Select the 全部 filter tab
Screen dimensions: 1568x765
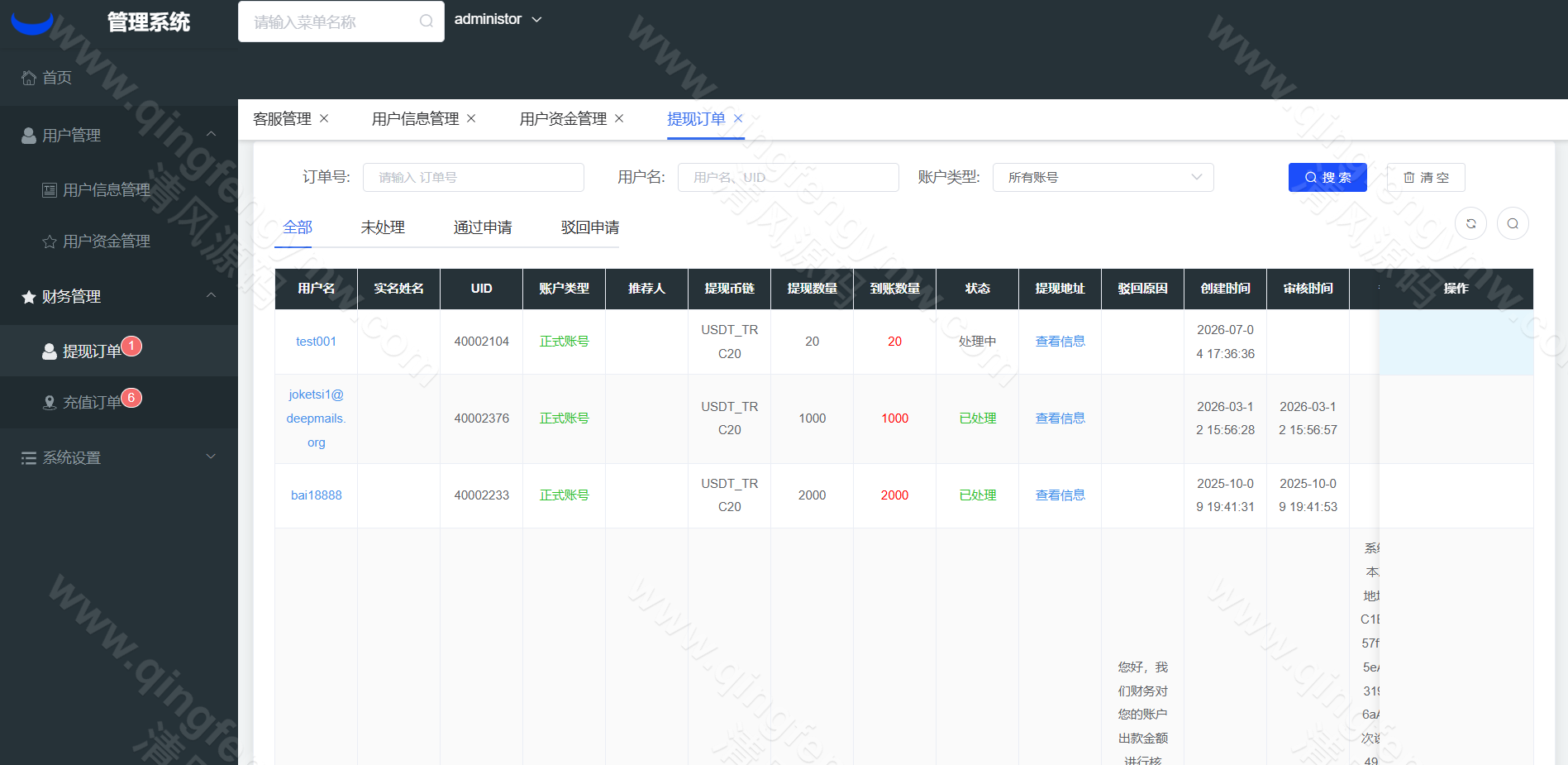coord(298,227)
